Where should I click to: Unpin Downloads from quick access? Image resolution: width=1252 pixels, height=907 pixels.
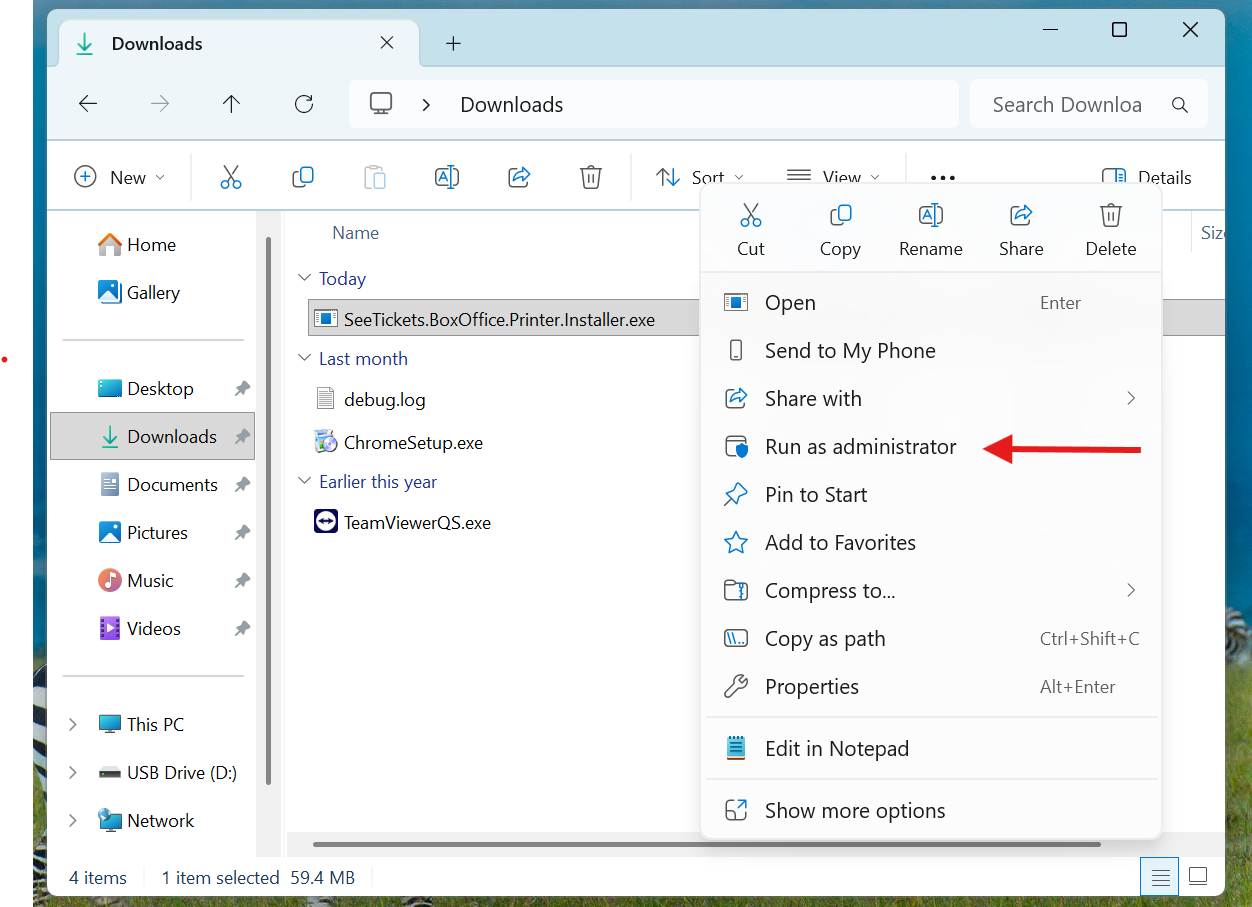242,437
